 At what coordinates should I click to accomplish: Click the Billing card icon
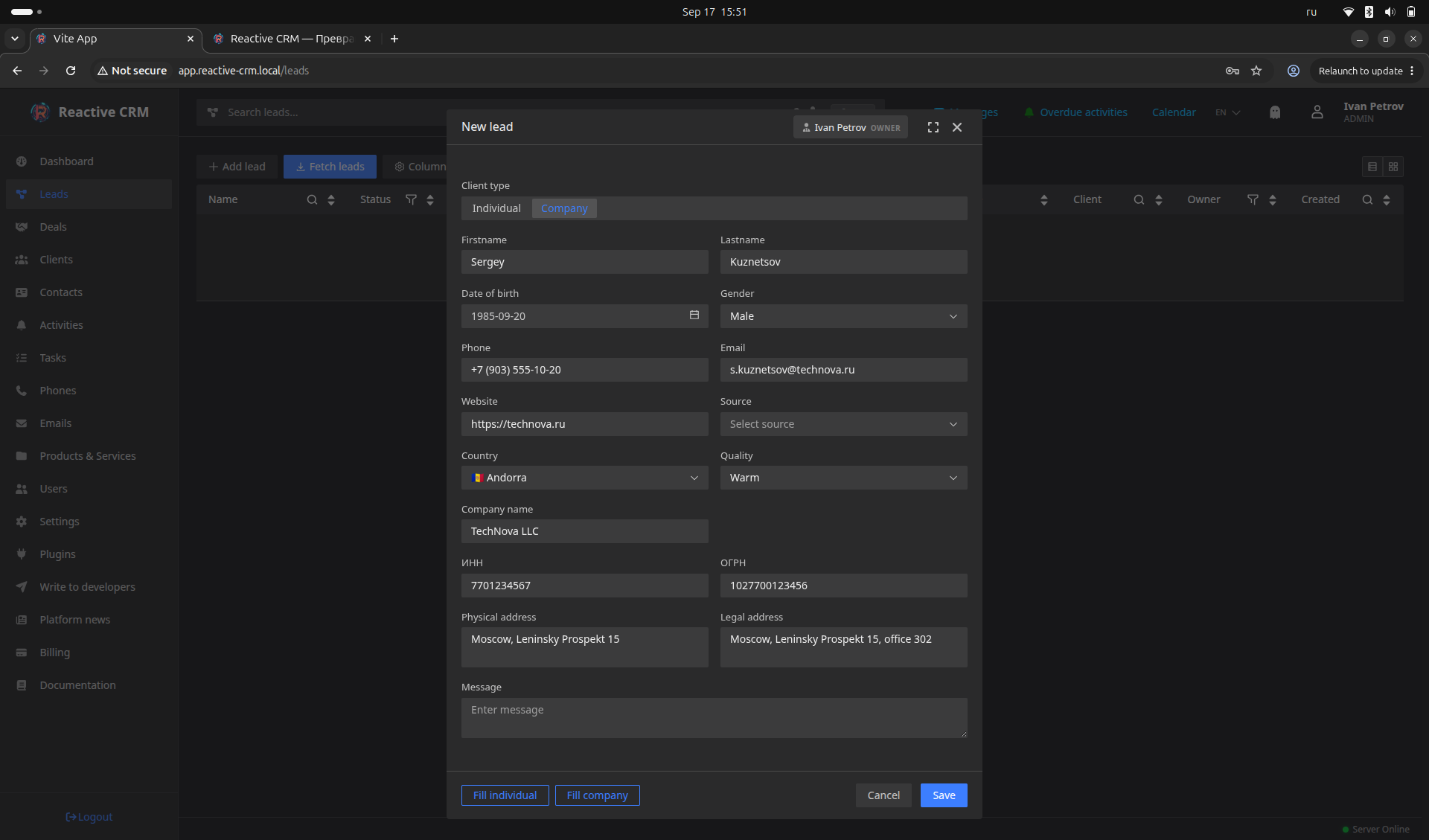(22, 653)
